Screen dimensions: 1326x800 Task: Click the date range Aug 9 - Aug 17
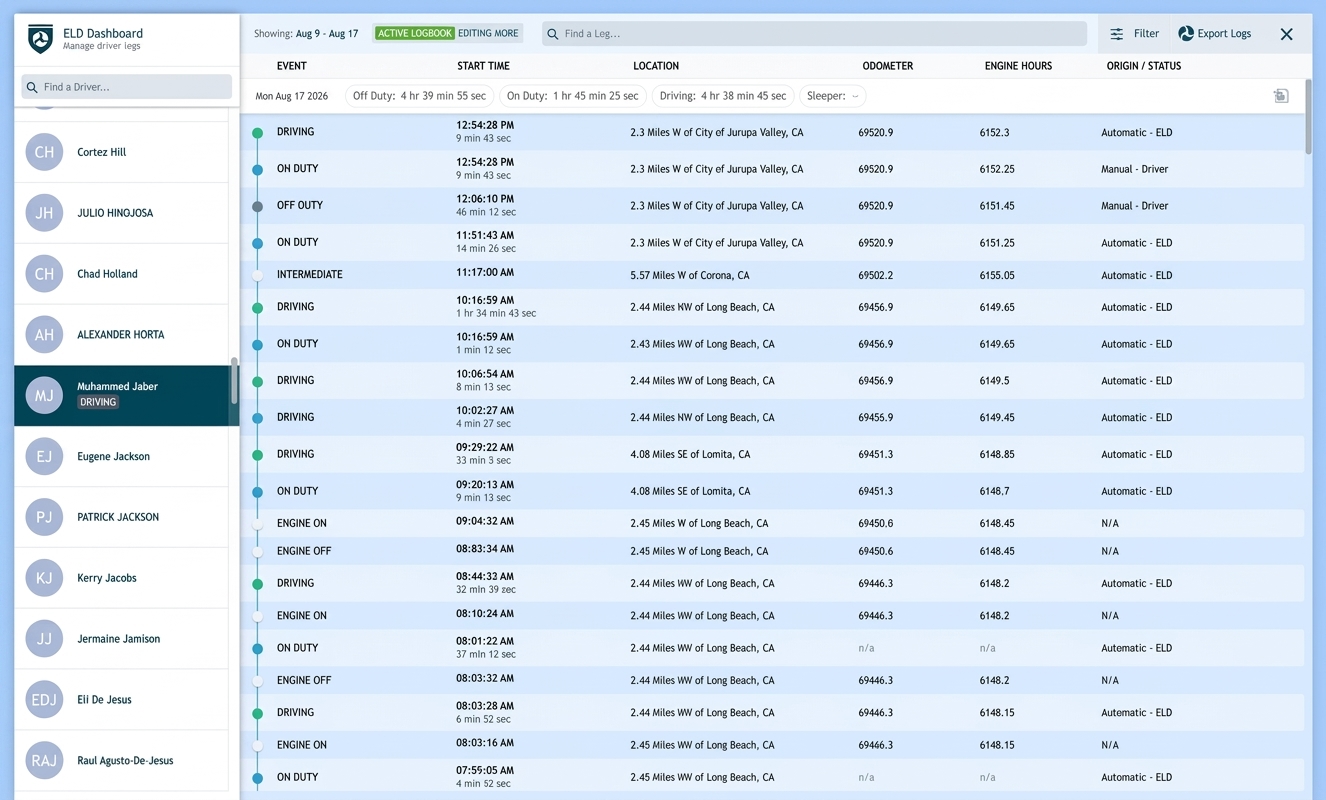pyautogui.click(x=327, y=34)
